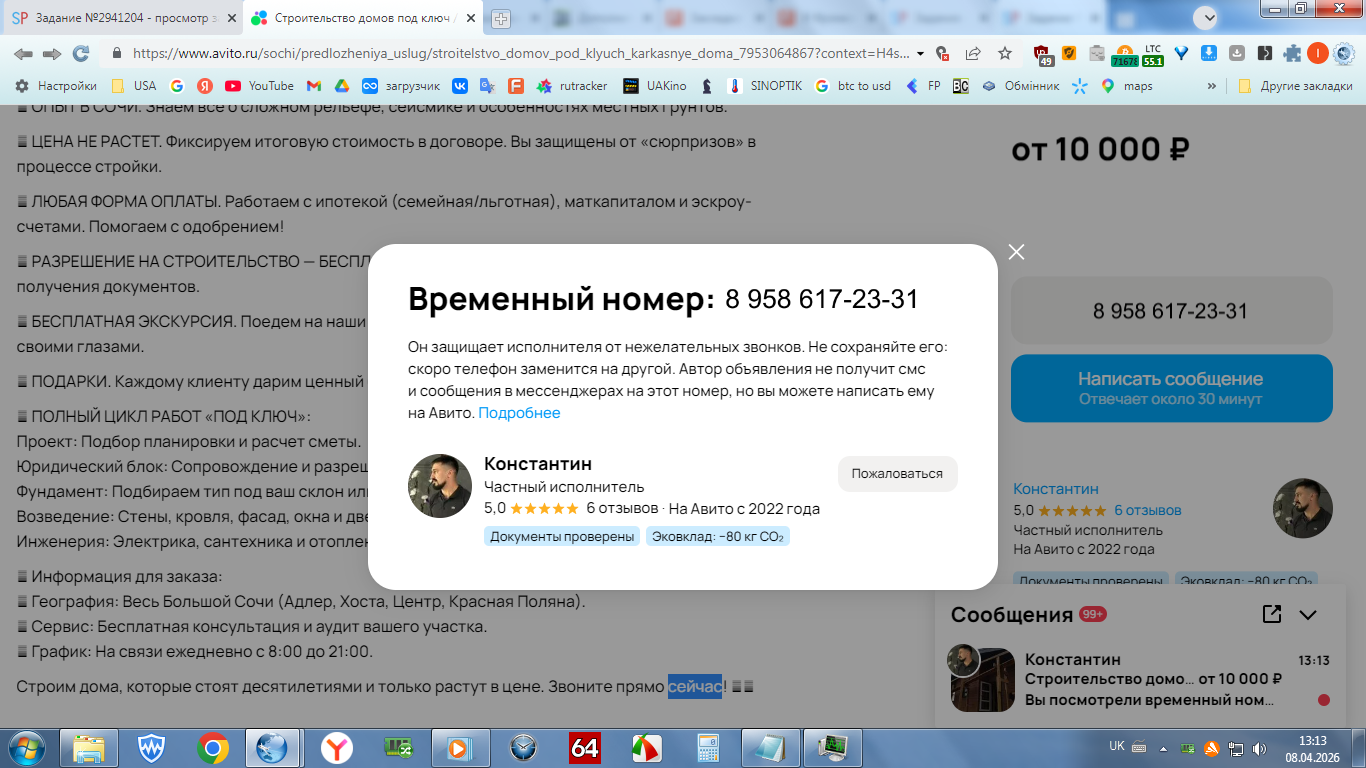The height and width of the screenshot is (768, 1366).
Task: Bookmark this page with the star icon
Action: coord(1005,54)
